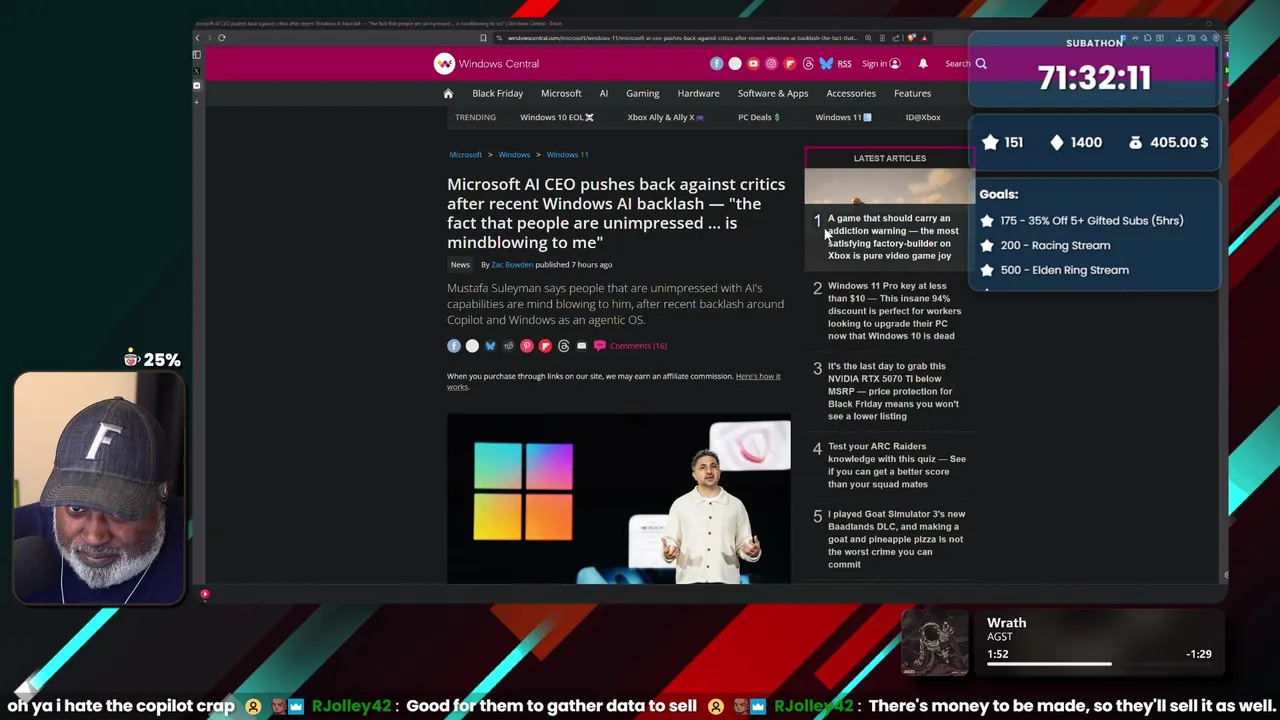Open the RSS feed link
The width and height of the screenshot is (1280, 720).
(844, 64)
